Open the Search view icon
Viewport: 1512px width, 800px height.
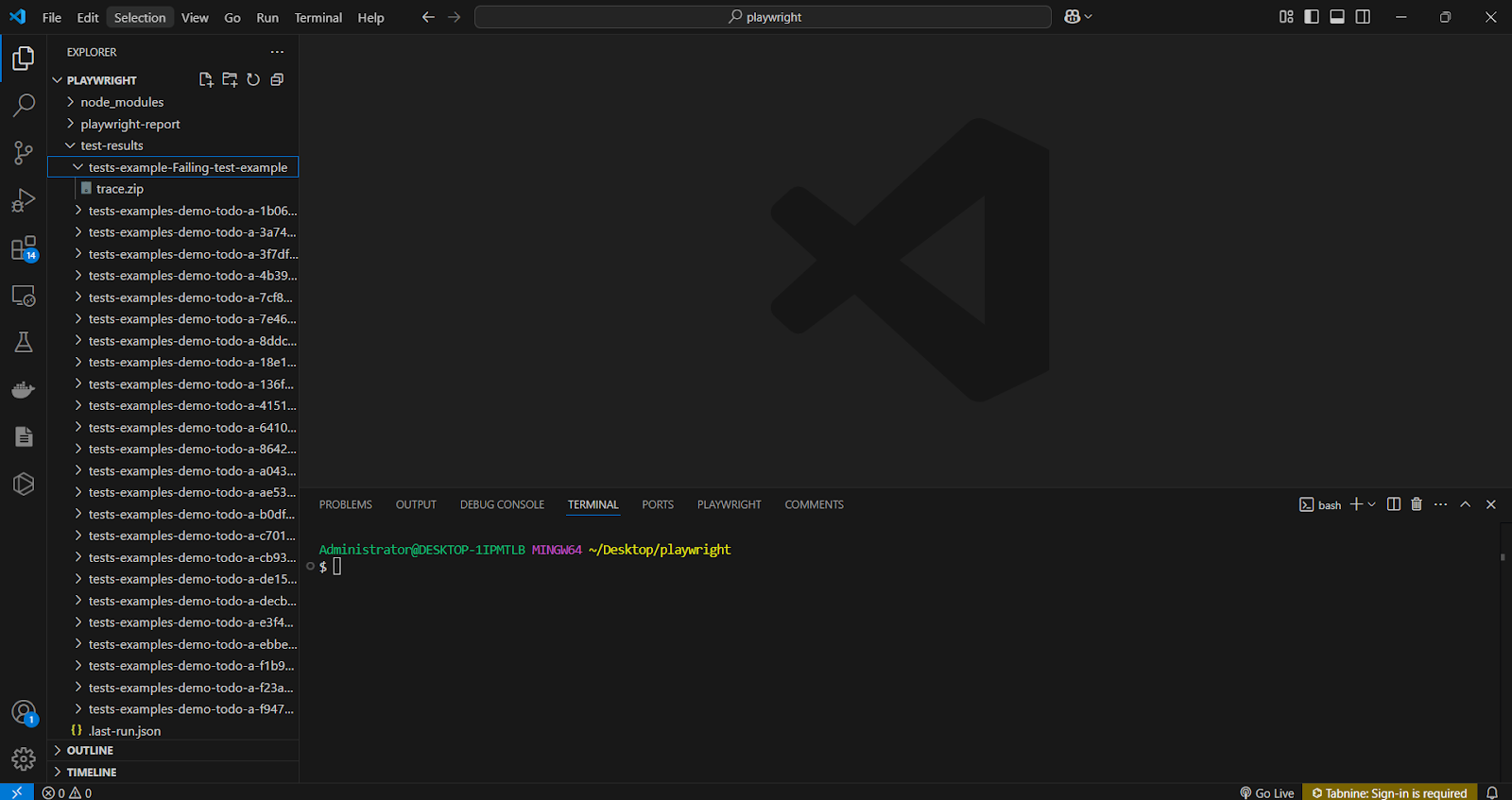coord(24,105)
